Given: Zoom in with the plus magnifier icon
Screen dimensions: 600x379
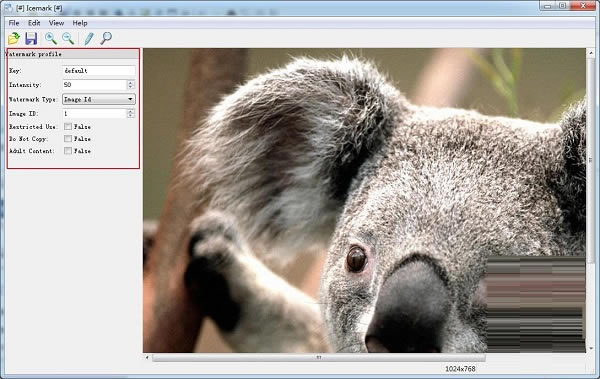Looking at the screenshot, I should pyautogui.click(x=51, y=38).
